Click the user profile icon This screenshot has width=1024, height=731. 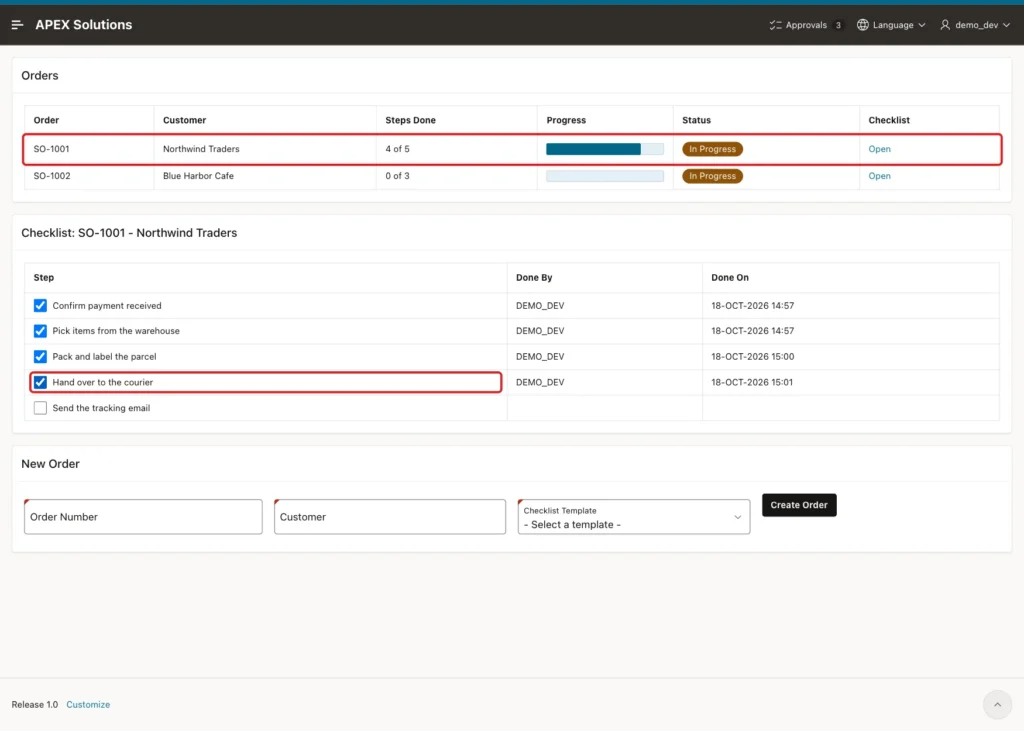tap(945, 25)
